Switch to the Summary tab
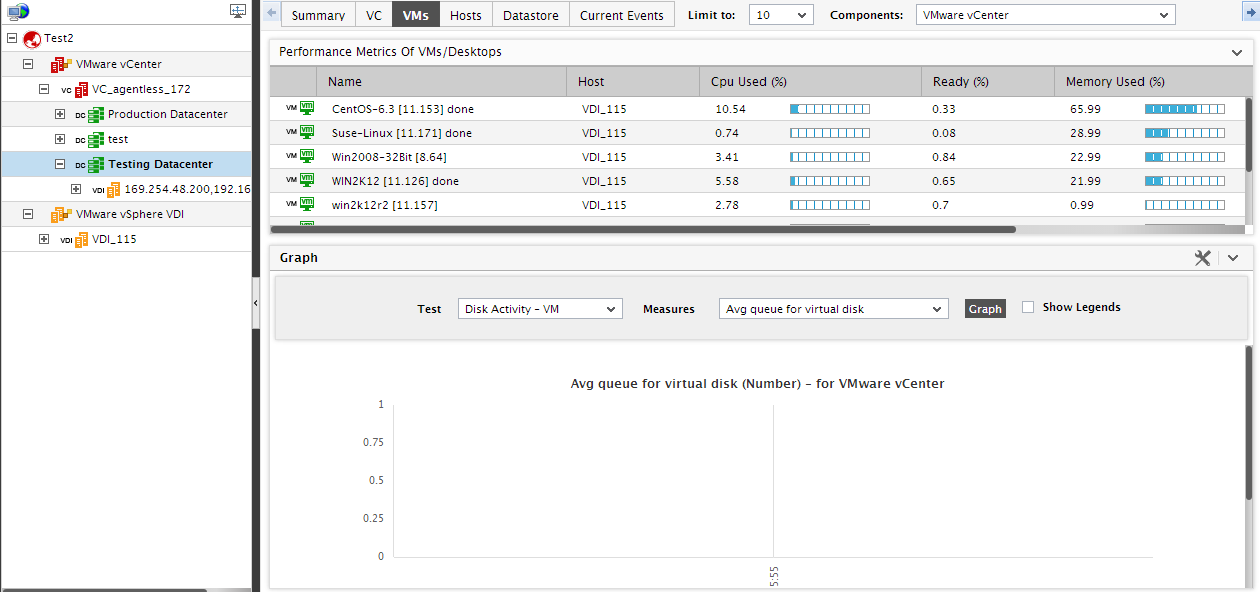The image size is (1260, 592). 318,15
